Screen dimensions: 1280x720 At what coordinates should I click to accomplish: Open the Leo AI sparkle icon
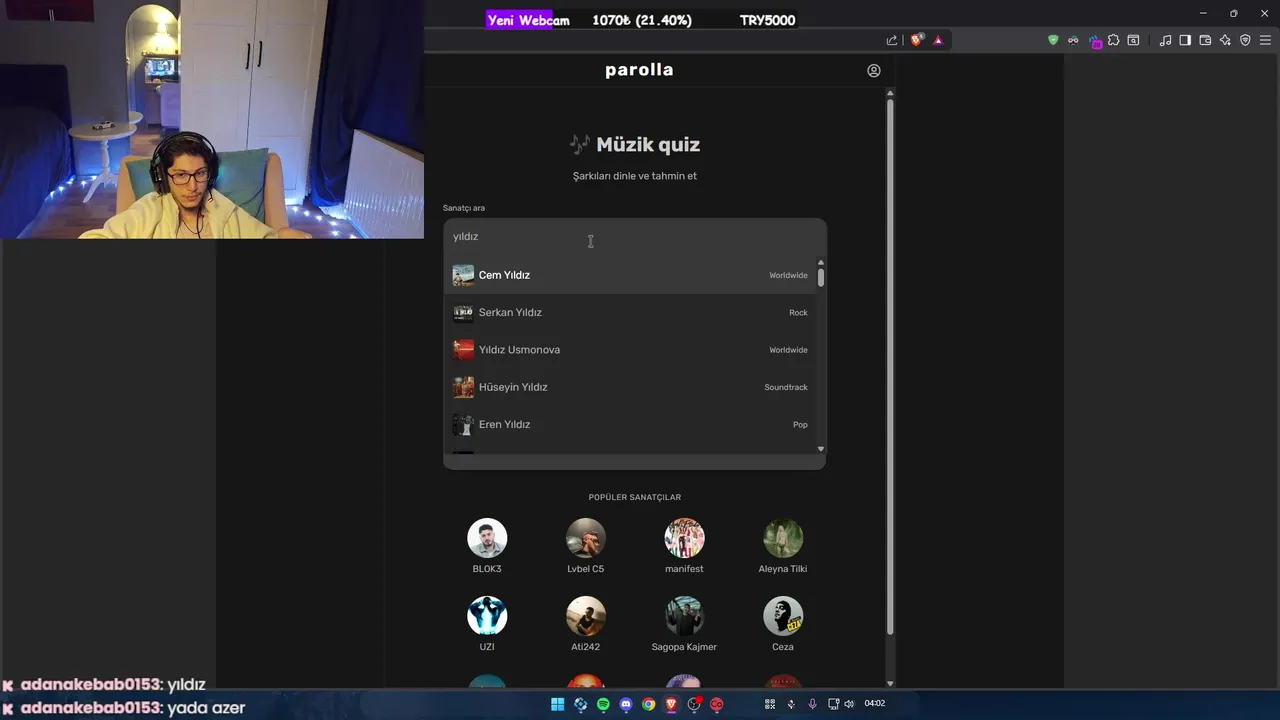click(x=1225, y=40)
